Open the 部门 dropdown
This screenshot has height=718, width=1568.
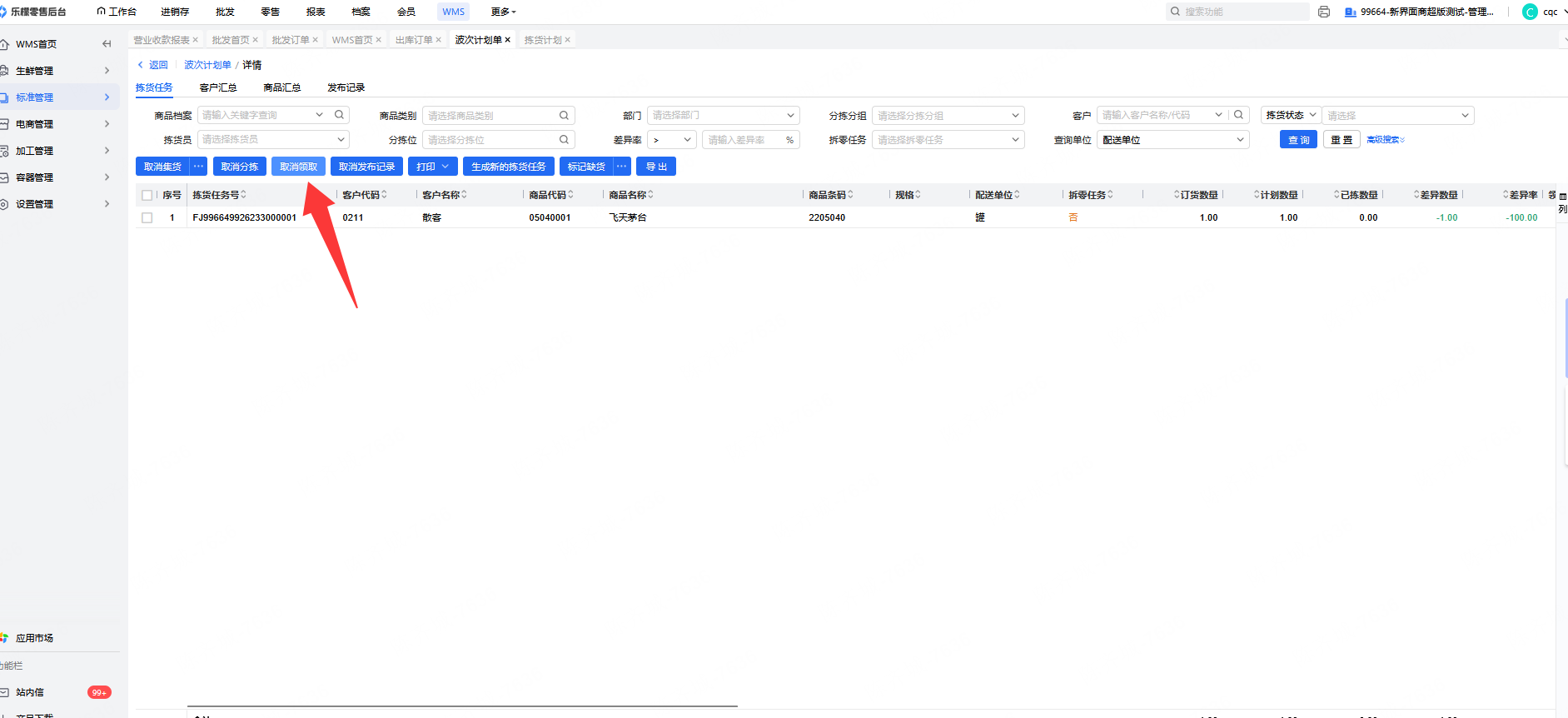723,116
